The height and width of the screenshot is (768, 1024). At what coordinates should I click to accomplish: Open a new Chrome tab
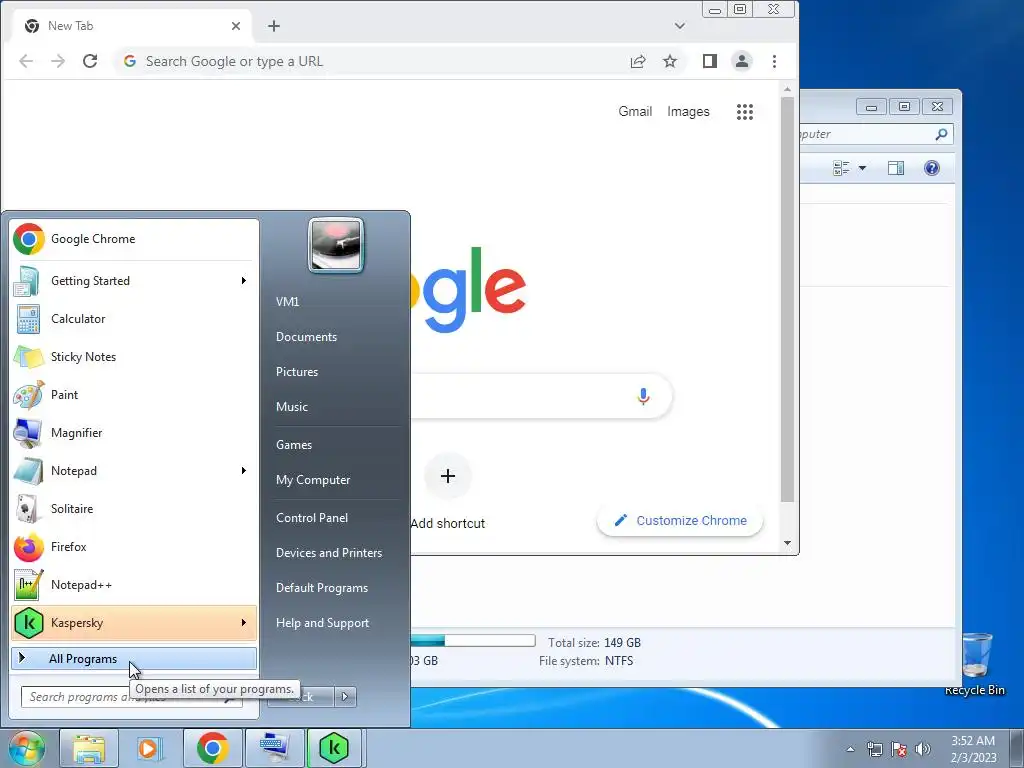coord(274,26)
